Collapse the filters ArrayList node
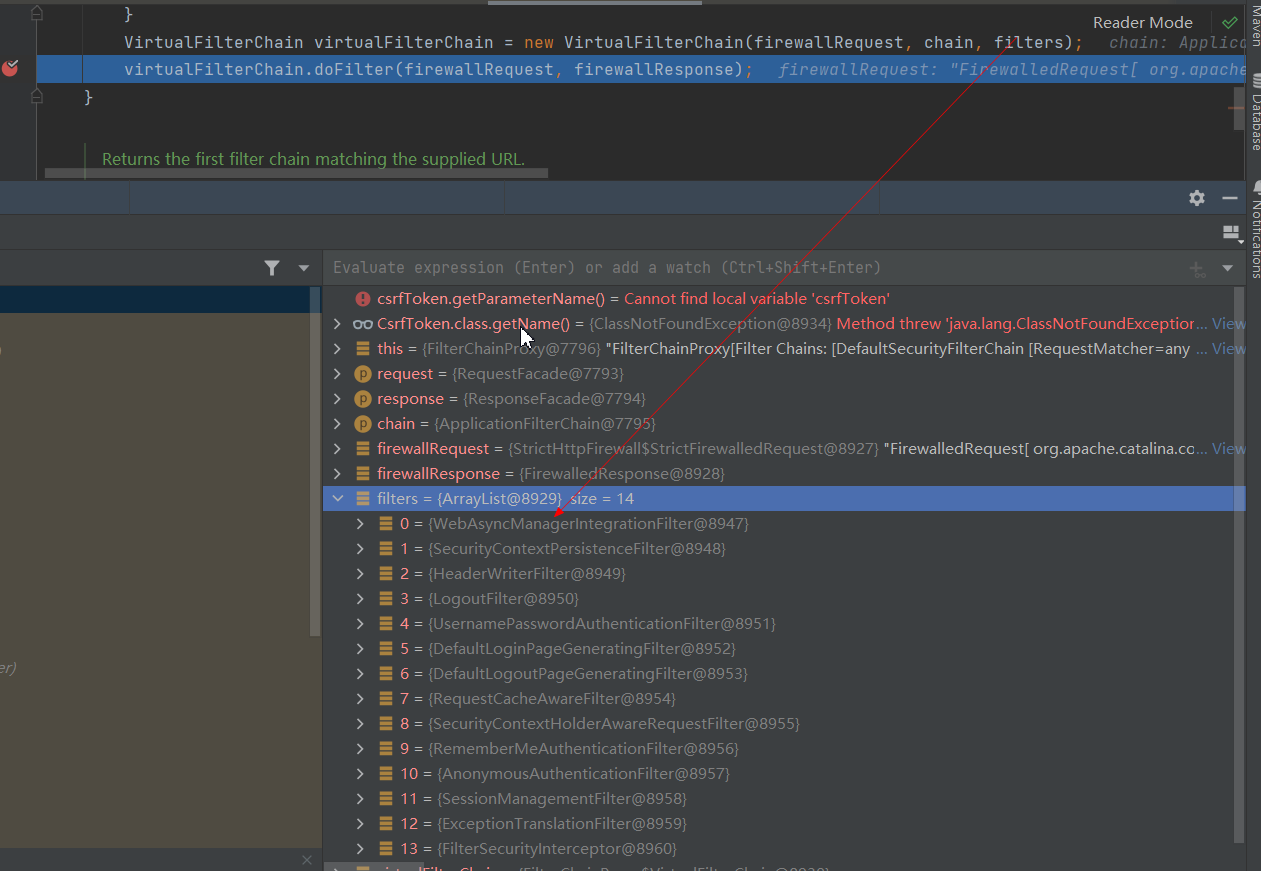 (337, 498)
